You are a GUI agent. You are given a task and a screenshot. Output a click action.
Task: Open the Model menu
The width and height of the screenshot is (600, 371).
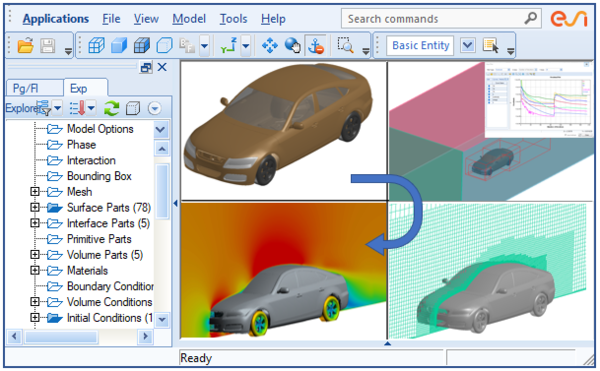pos(189,19)
